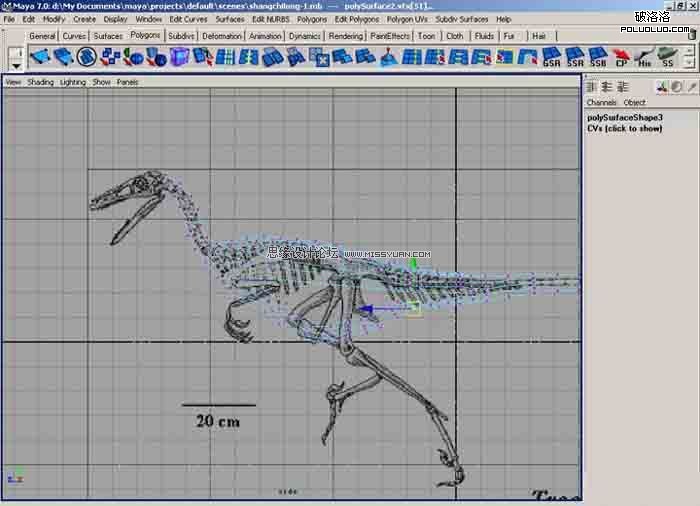Viewport: 700px width, 506px height.
Task: Click the red CP shelf icon
Action: coord(621,58)
